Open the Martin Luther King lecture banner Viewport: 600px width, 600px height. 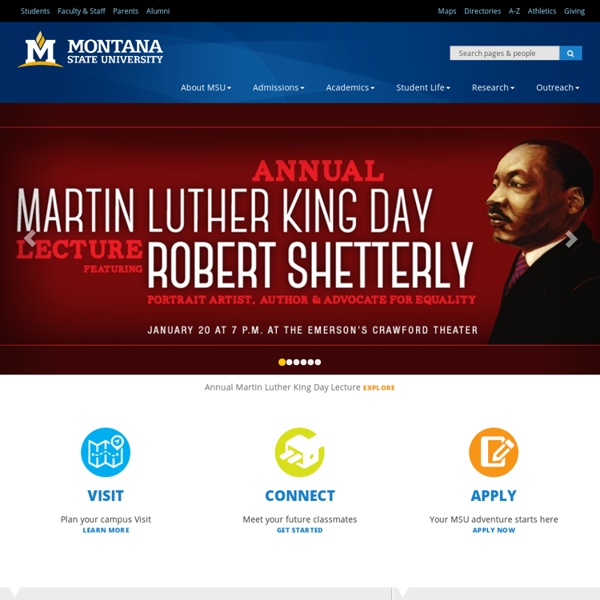pos(300,238)
